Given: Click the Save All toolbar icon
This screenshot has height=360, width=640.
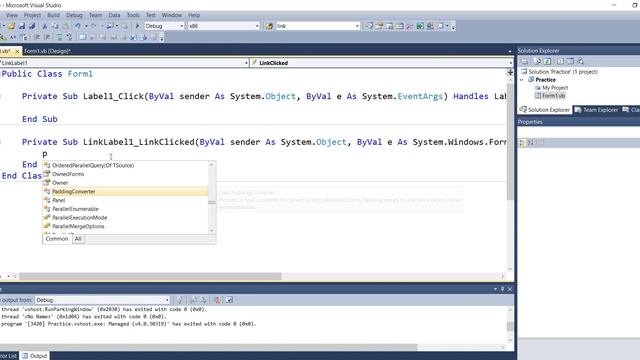Looking at the screenshot, I should [x=32, y=26].
